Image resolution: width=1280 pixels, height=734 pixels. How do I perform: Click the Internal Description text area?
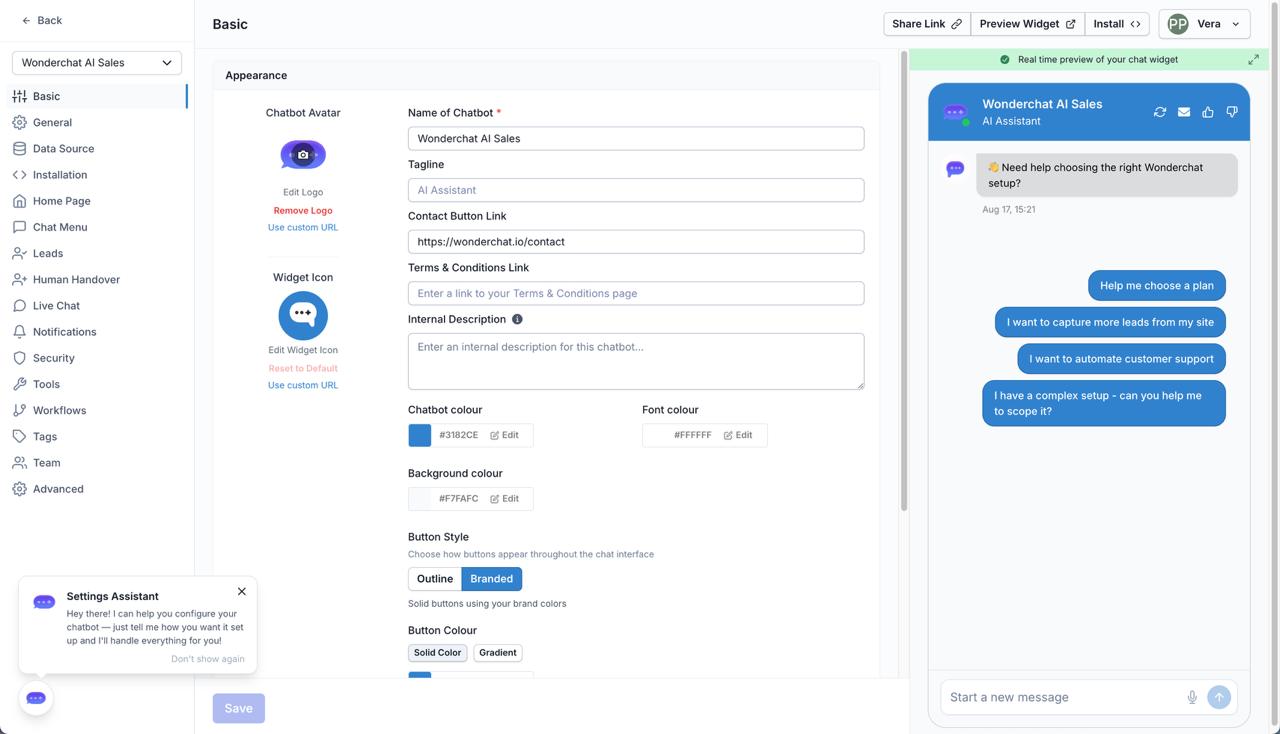coord(636,361)
